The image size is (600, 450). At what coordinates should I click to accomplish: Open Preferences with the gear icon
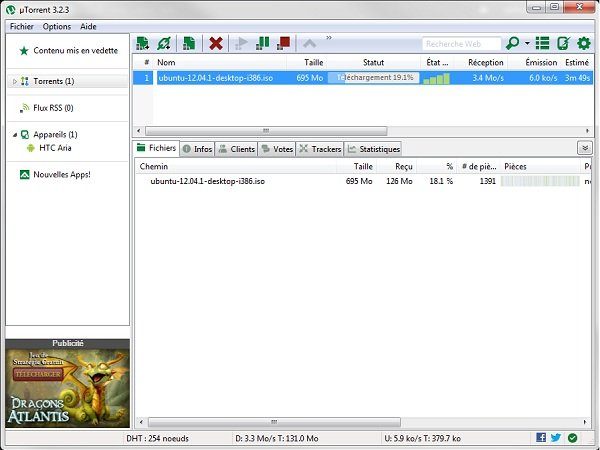click(584, 43)
